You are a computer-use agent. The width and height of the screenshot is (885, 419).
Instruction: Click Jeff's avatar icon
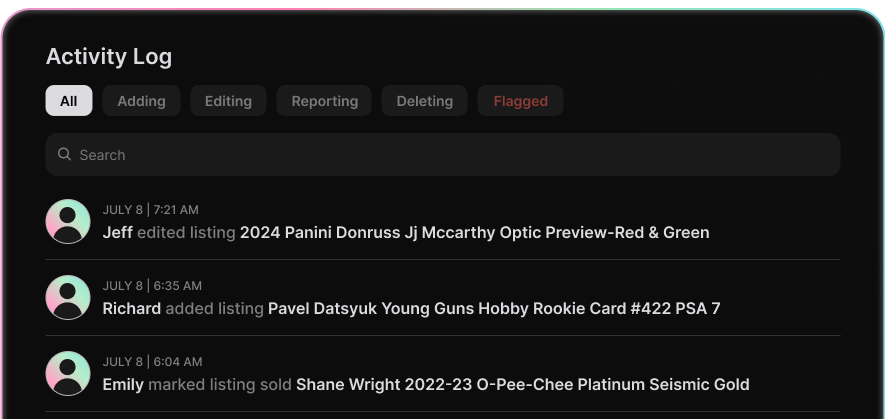click(x=68, y=221)
